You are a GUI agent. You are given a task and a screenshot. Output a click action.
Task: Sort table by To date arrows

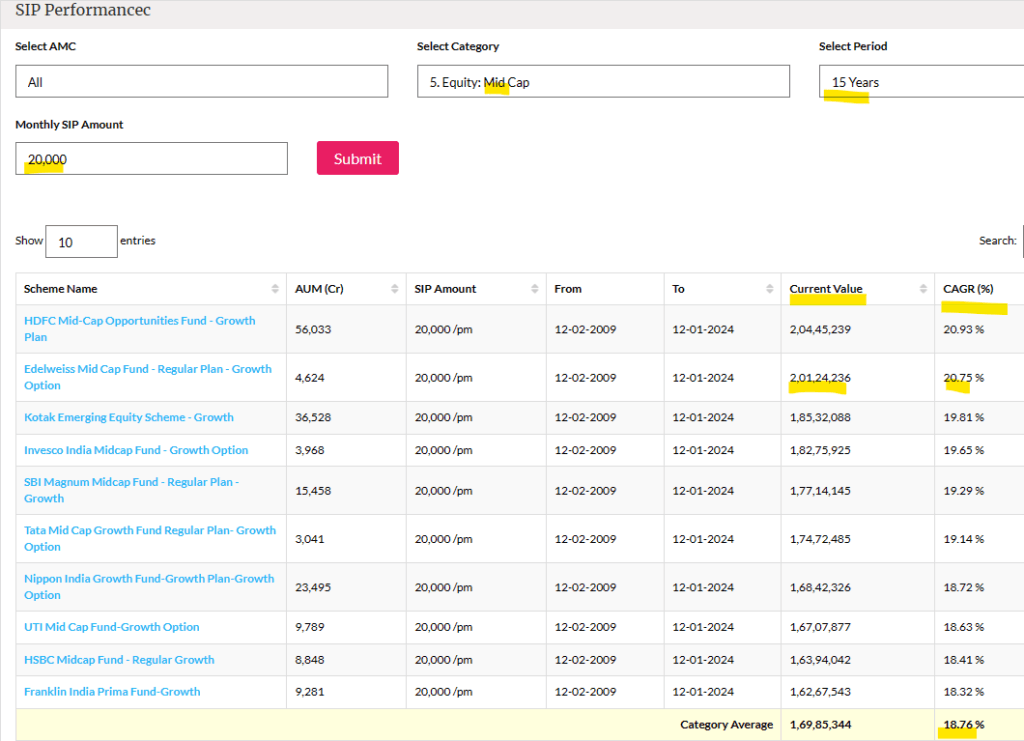point(770,289)
